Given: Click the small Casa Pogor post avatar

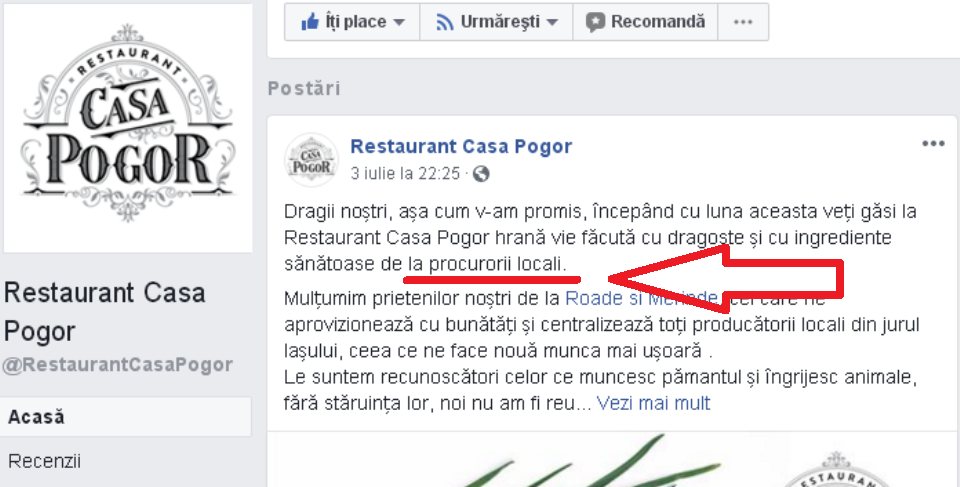Looking at the screenshot, I should tap(311, 160).
